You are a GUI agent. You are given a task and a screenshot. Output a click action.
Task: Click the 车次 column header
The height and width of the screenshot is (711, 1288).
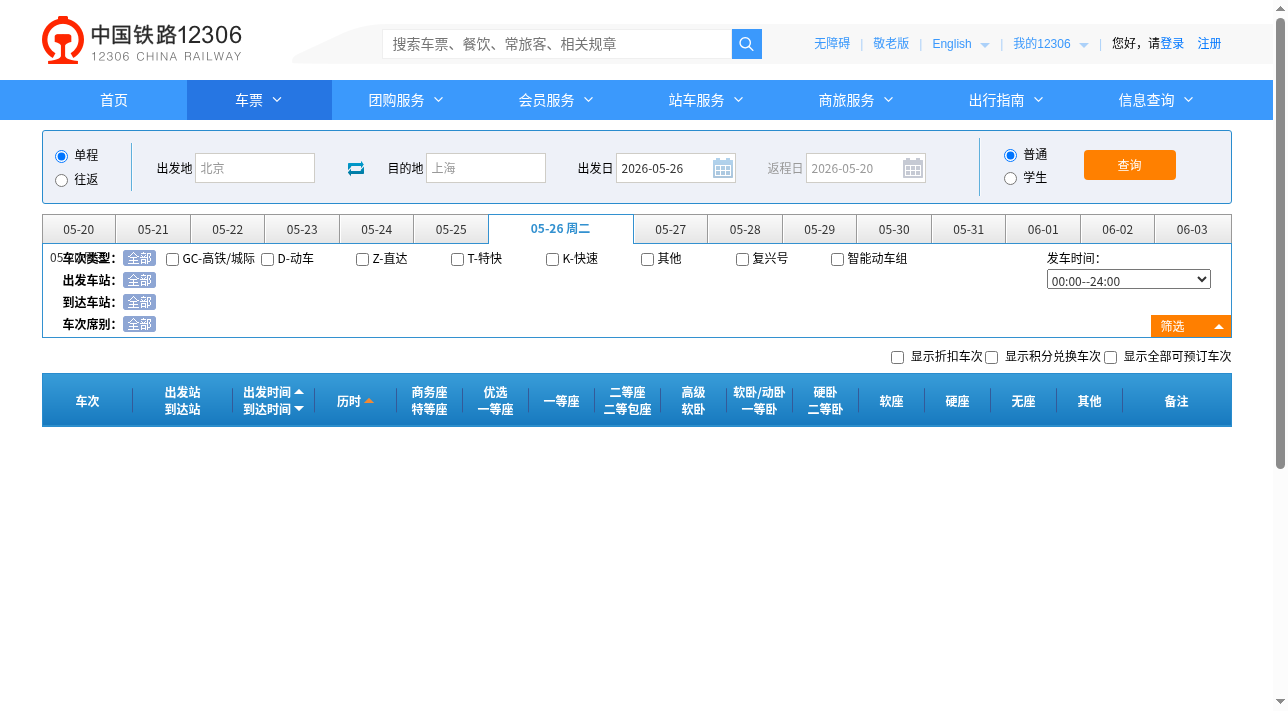(87, 401)
